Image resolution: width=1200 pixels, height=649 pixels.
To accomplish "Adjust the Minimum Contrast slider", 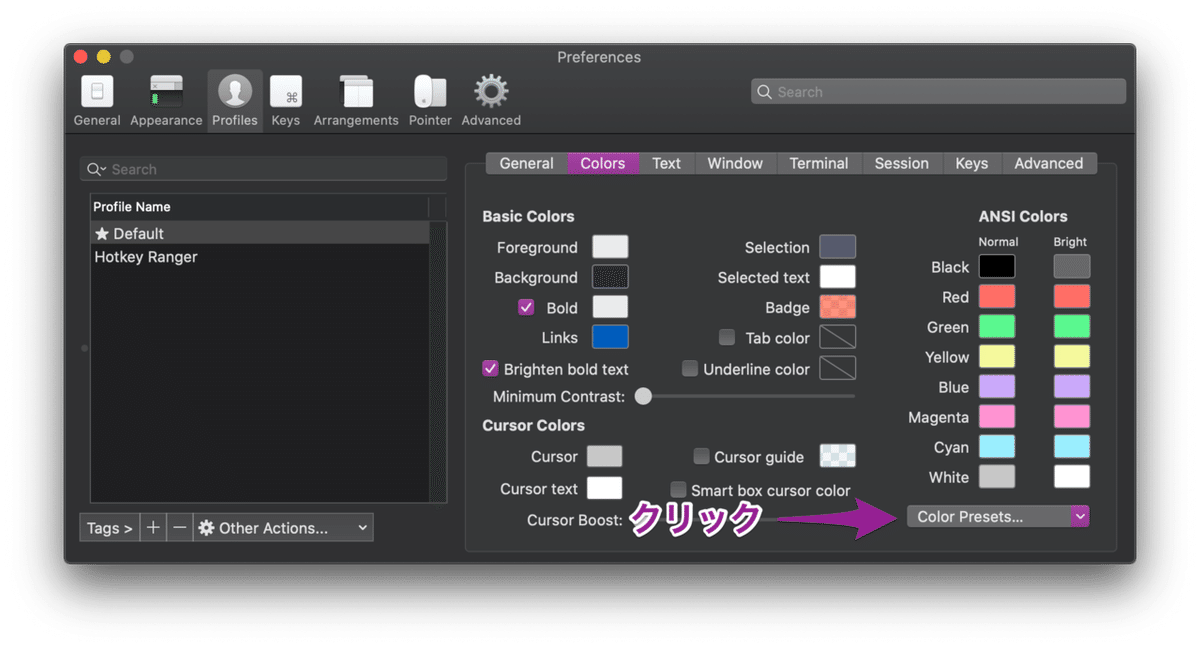I will (x=644, y=397).
